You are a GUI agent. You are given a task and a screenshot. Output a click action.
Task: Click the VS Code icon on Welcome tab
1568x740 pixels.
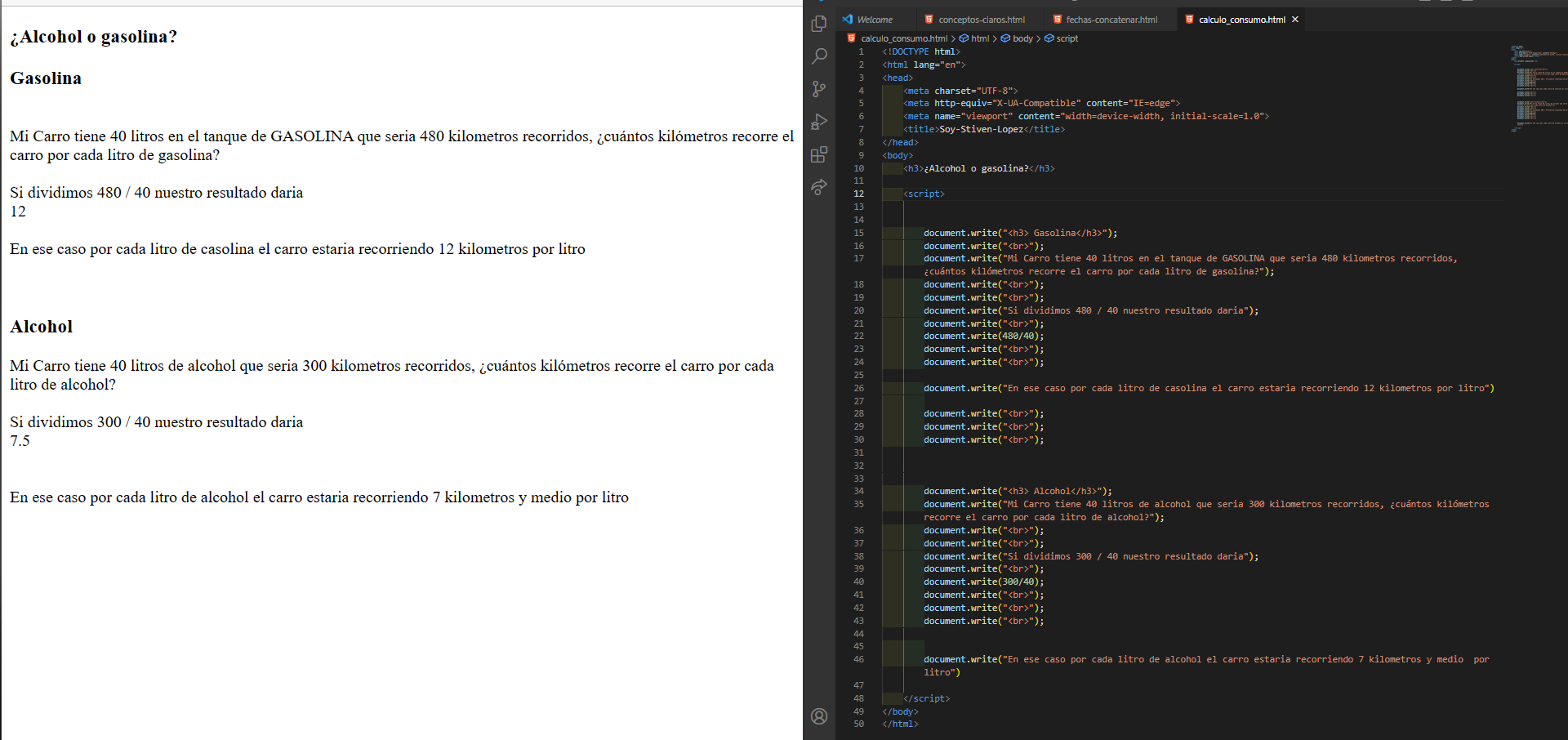(848, 20)
